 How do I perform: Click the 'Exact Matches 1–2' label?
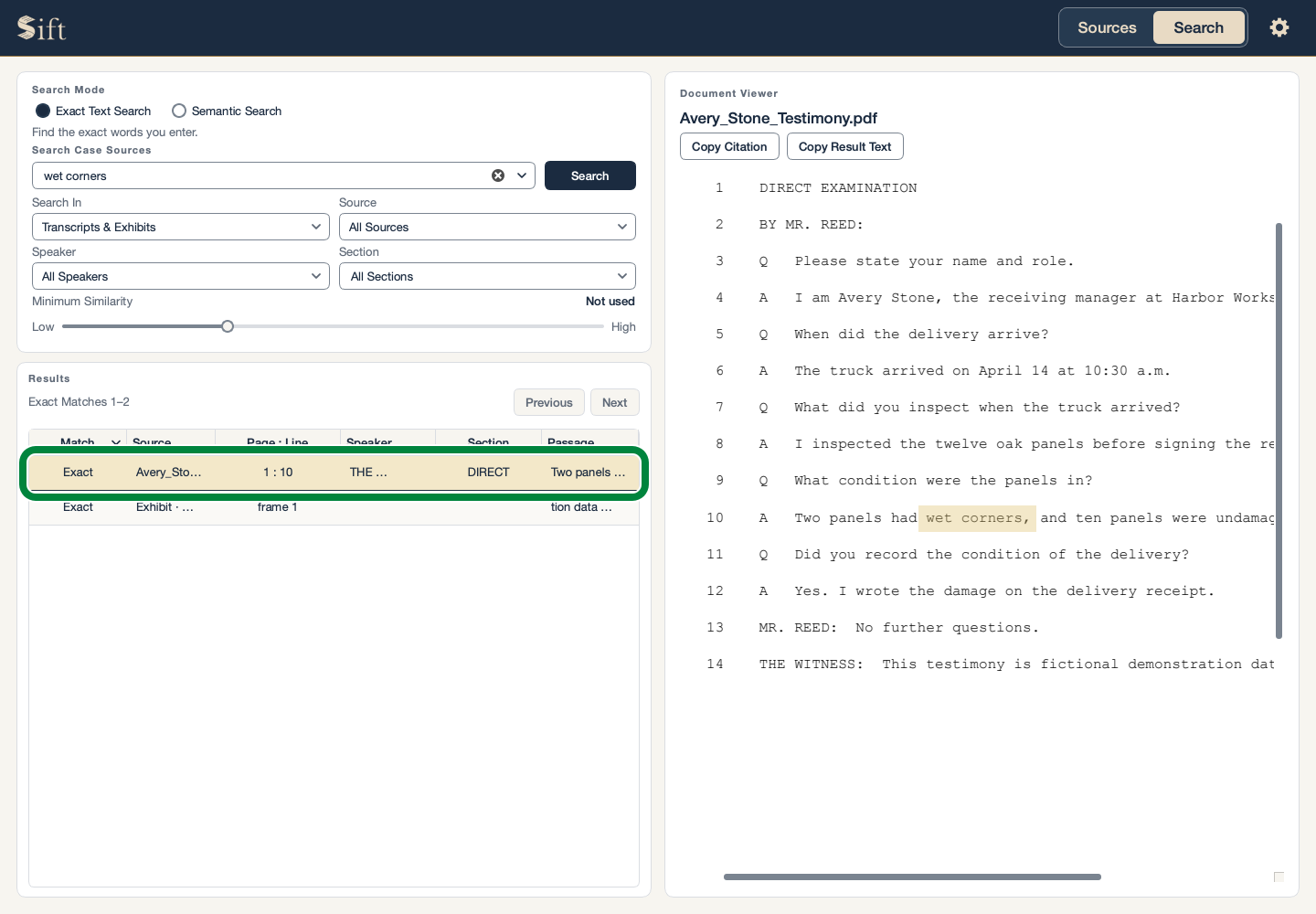tap(79, 402)
